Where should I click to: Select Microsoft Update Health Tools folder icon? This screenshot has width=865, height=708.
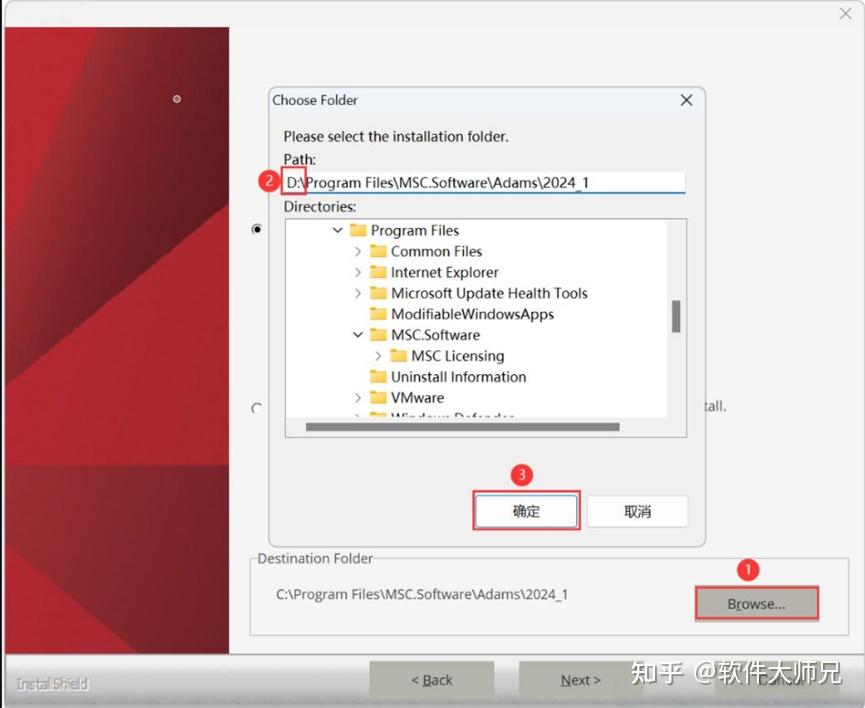(x=378, y=293)
